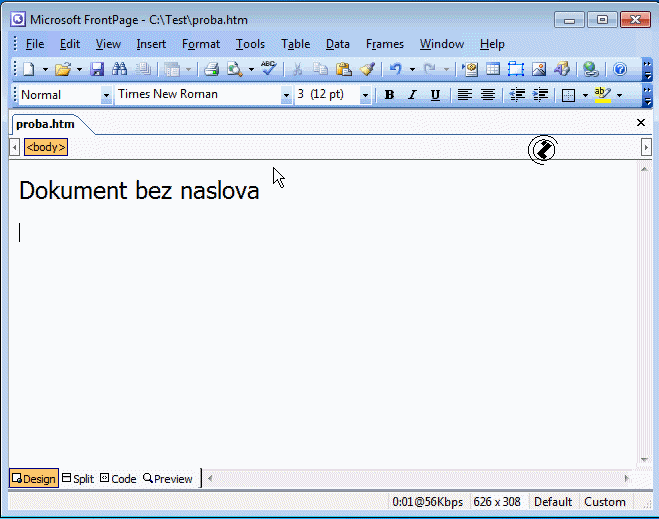The width and height of the screenshot is (659, 519).
Task: Click the 626 x 308 page size in status bar
Action: (497, 502)
